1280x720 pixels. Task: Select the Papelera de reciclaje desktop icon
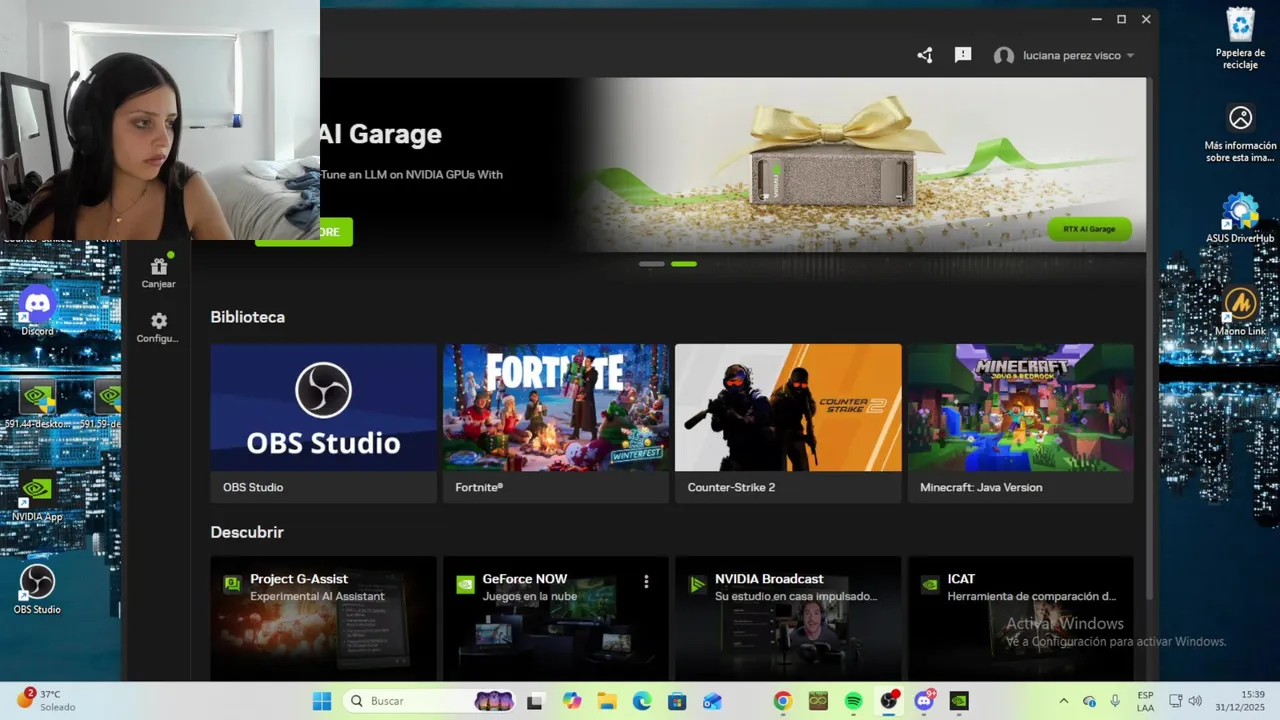(x=1240, y=38)
